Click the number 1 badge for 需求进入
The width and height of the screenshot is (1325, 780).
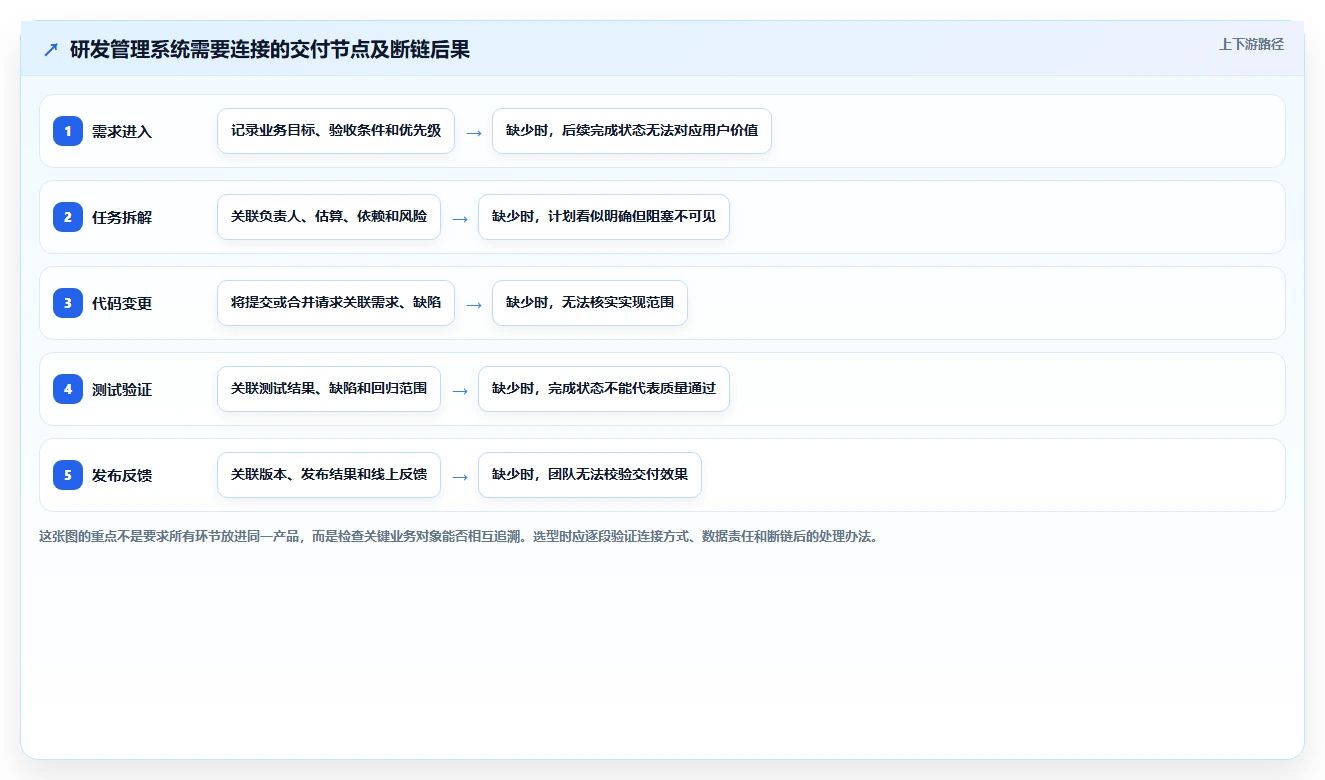coord(68,131)
